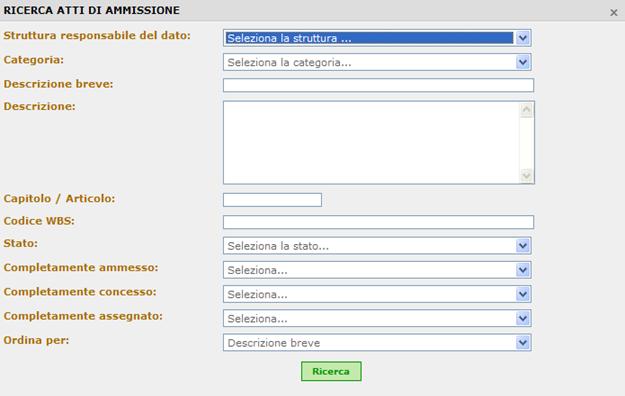The width and height of the screenshot is (625, 396).
Task: Open the Completamente concesso dropdown
Action: coord(377,294)
